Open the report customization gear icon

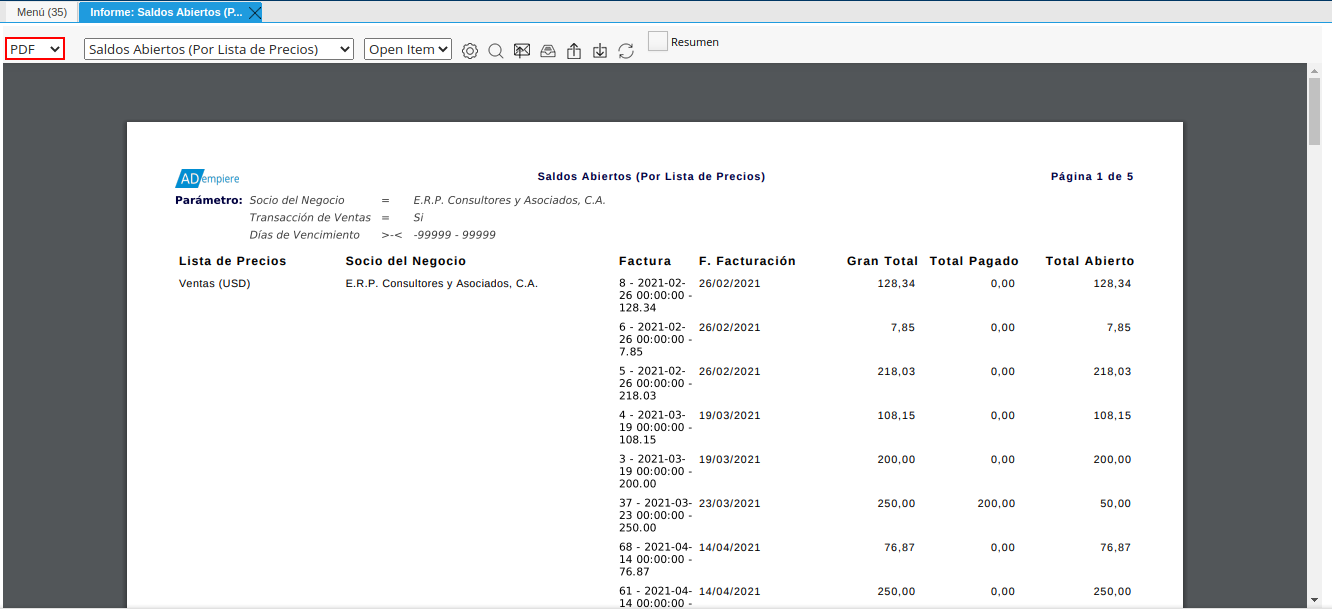coord(470,50)
